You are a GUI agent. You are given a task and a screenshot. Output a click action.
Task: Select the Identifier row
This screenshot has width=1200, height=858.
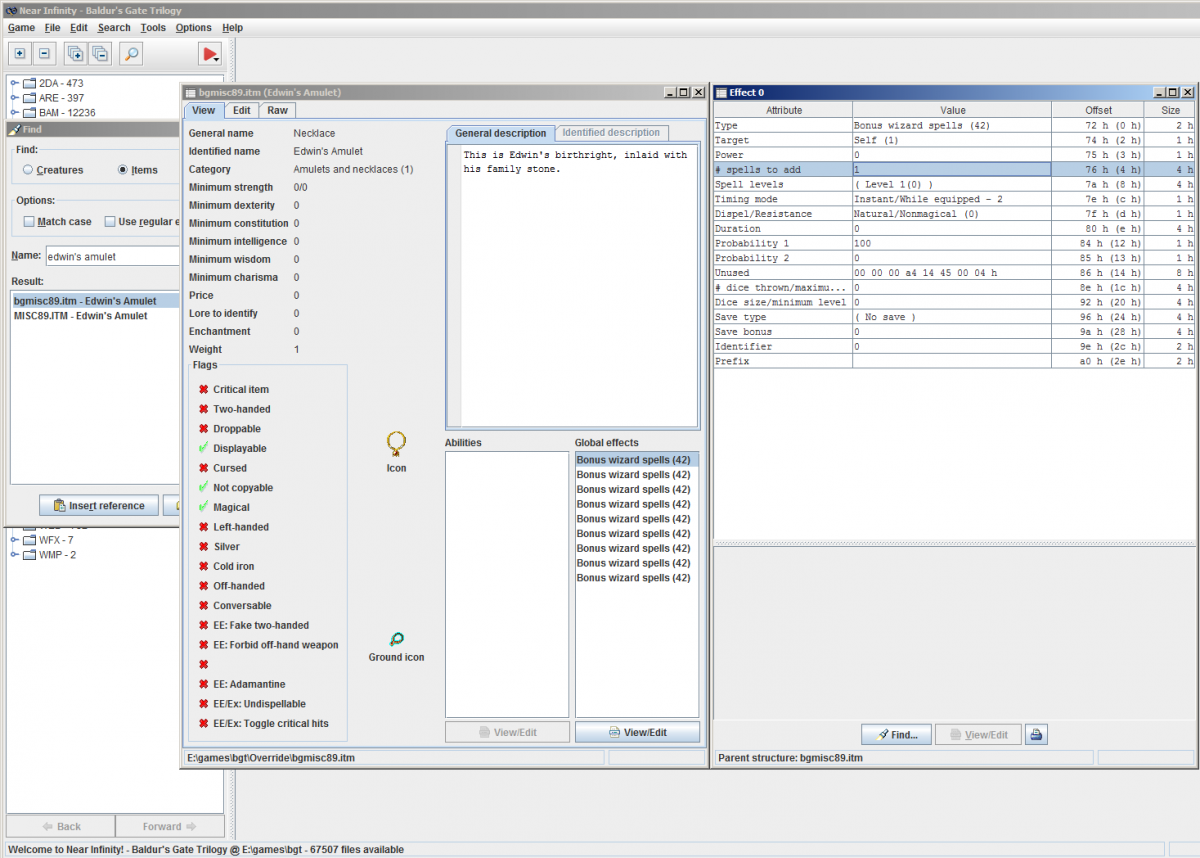click(x=954, y=347)
